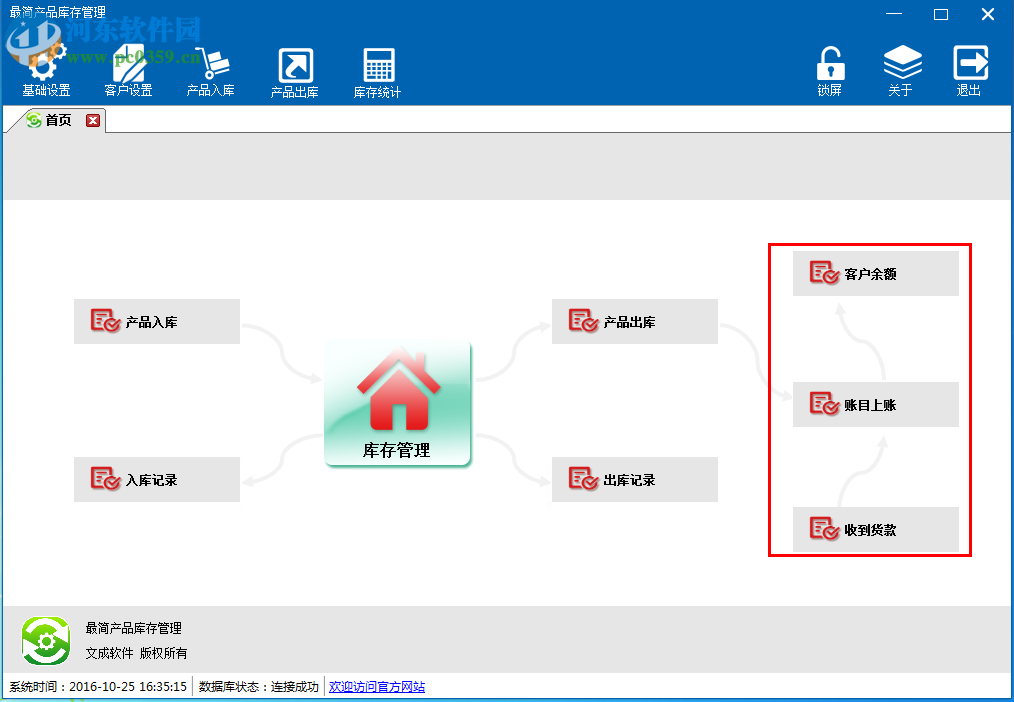Open 出库记录 button in diagram

pos(634,480)
